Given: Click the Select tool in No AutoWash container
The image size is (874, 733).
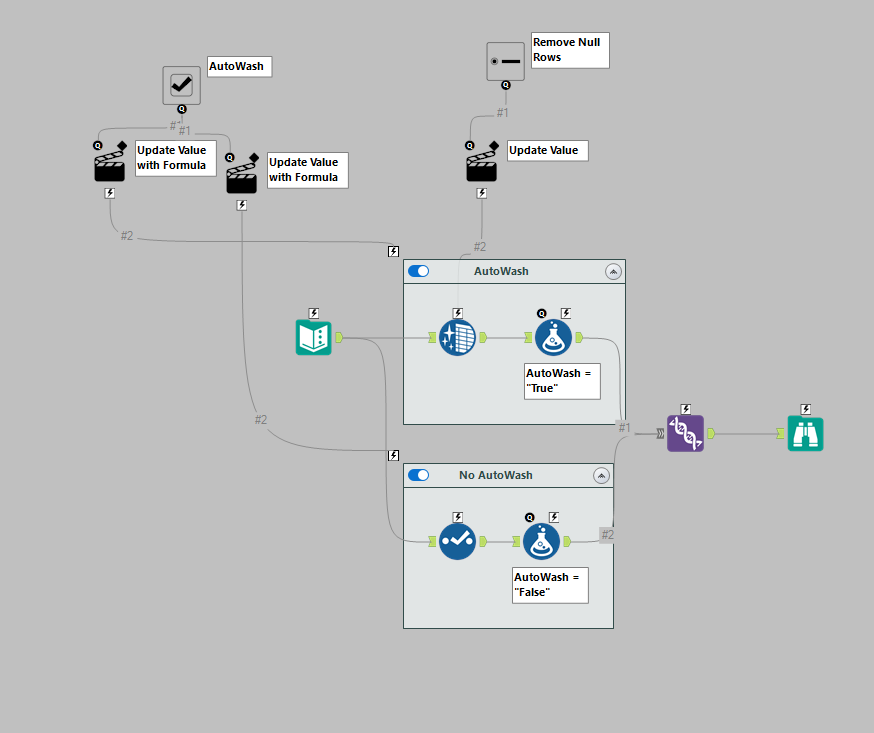Looking at the screenshot, I should point(457,541).
